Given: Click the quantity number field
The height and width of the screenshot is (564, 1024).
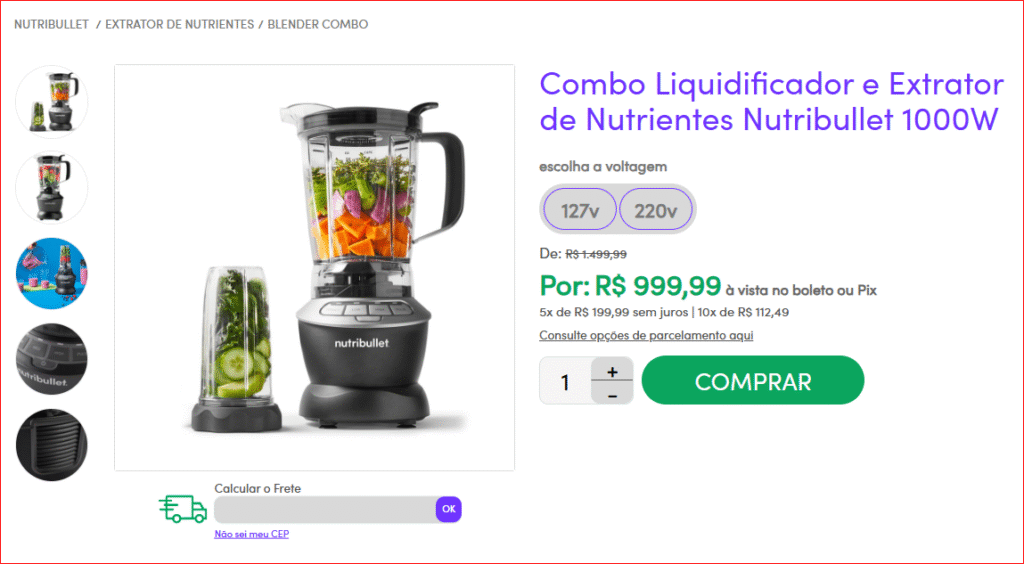Looking at the screenshot, I should tap(566, 381).
